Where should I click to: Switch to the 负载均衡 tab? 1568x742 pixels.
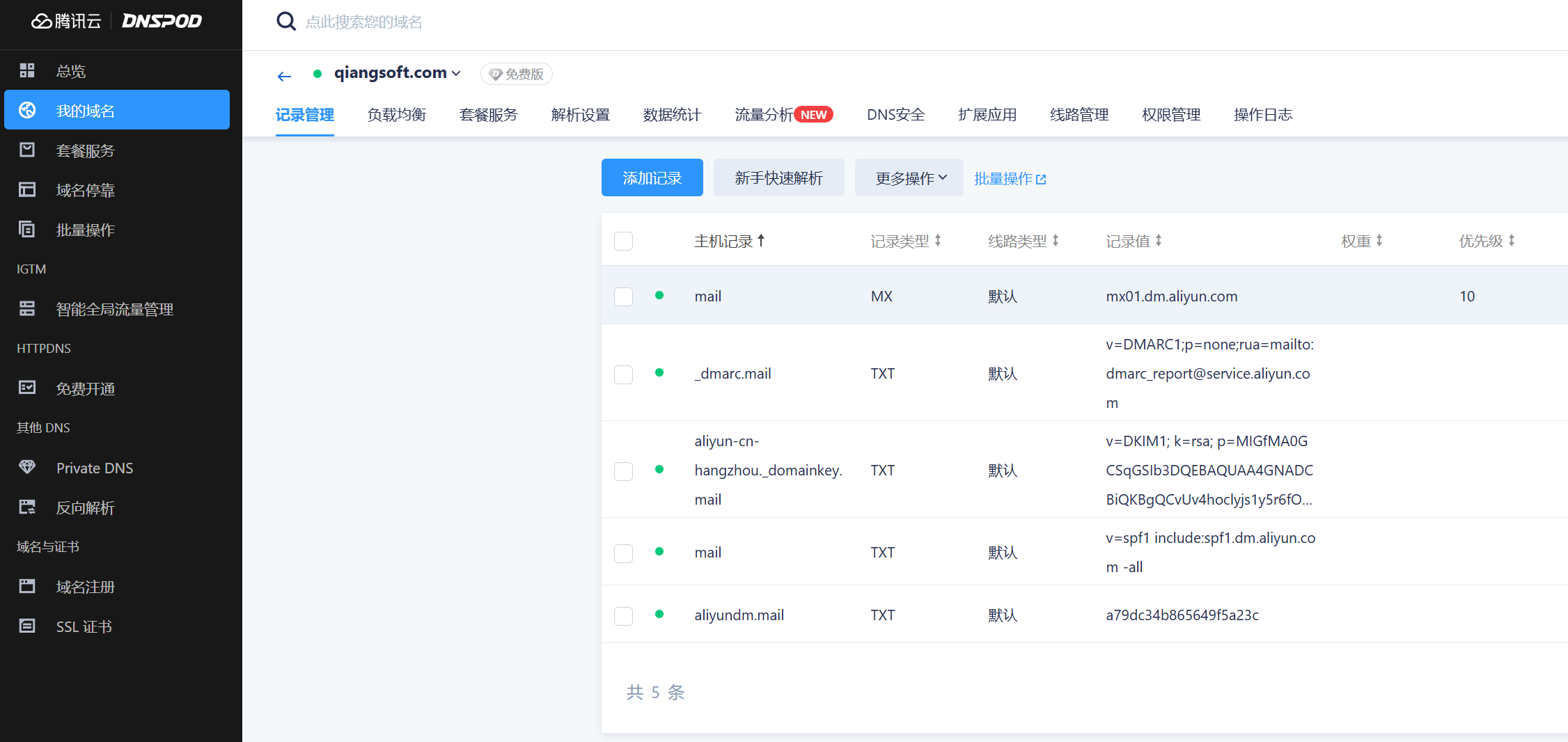(x=397, y=115)
